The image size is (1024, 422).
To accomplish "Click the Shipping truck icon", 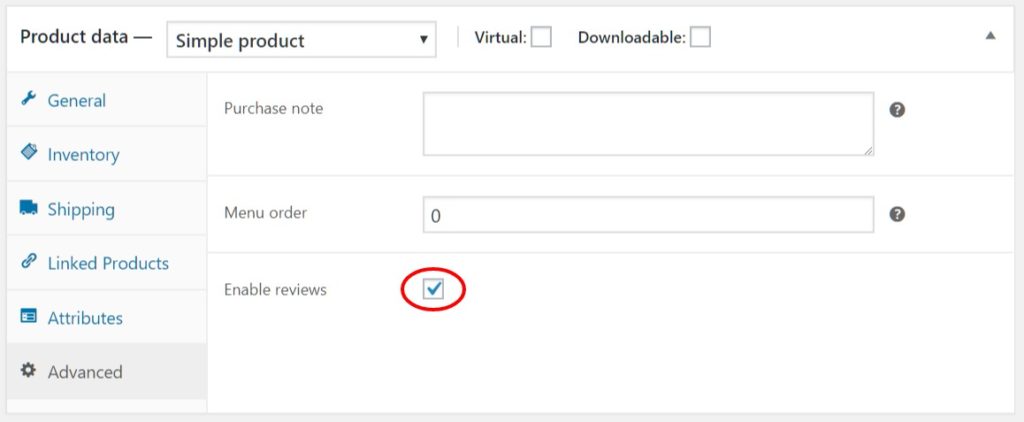I will tap(29, 208).
